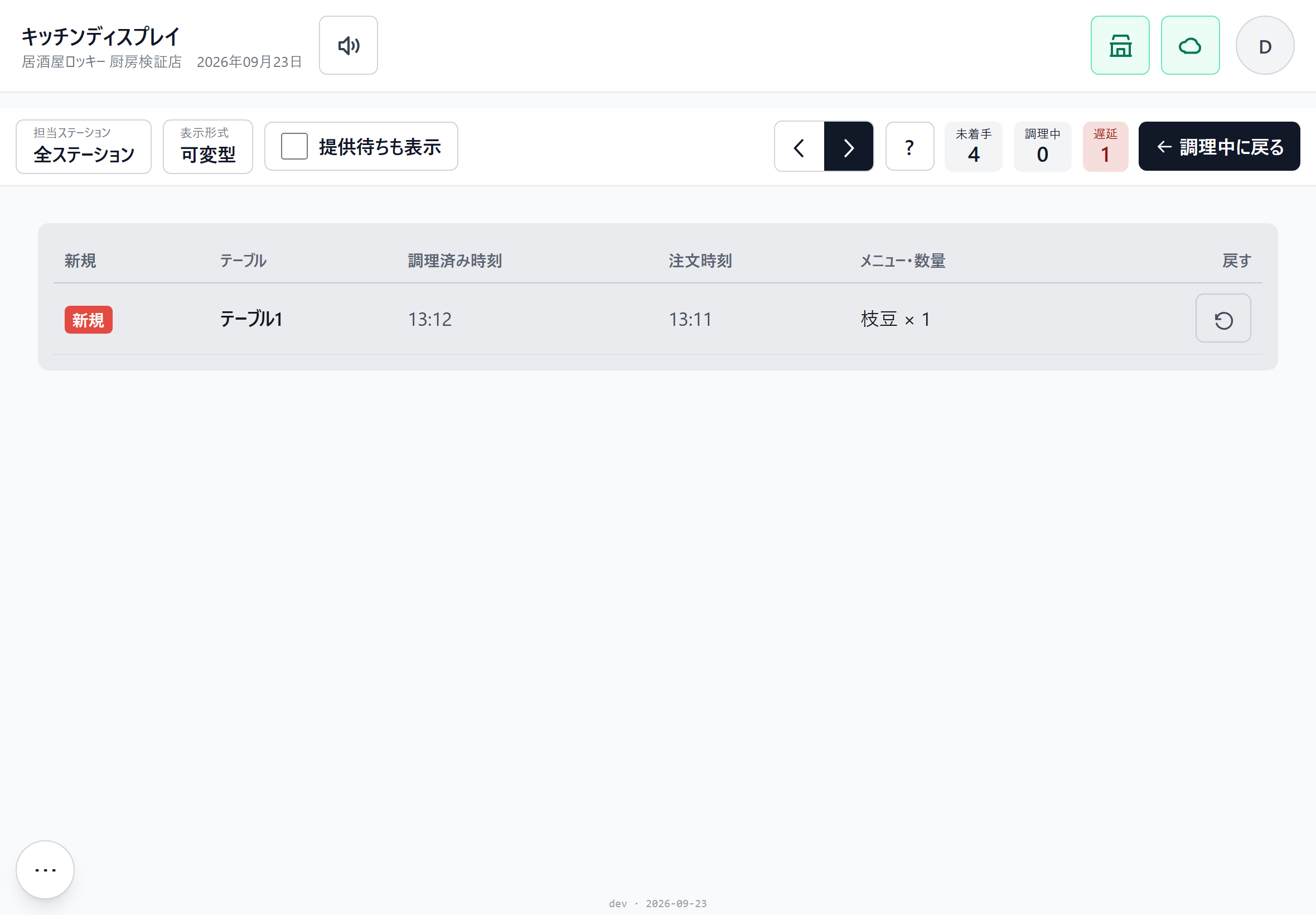Image resolution: width=1316 pixels, height=915 pixels.
Task: Open the three-dots floating menu
Action: click(x=45, y=870)
